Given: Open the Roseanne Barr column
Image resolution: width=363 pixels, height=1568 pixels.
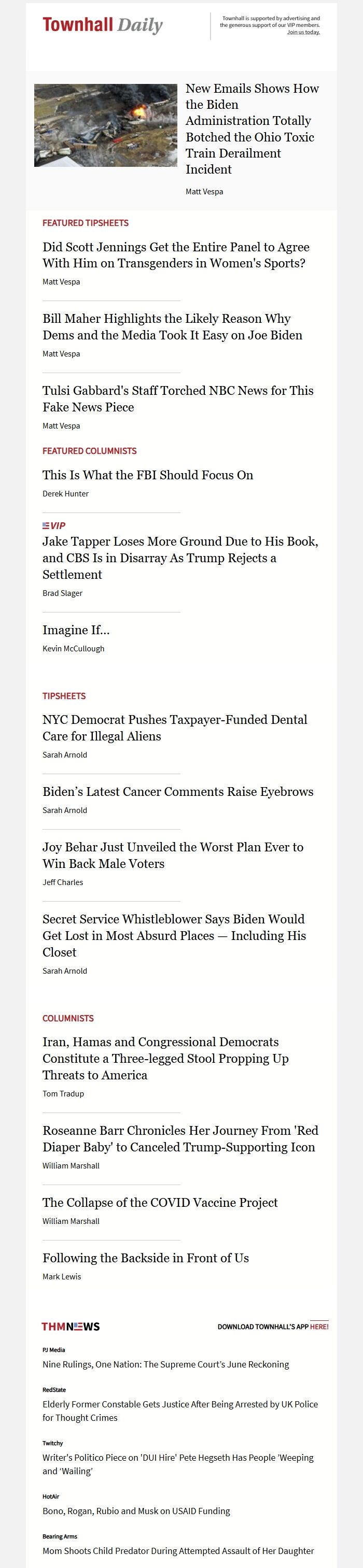Looking at the screenshot, I should (180, 1138).
